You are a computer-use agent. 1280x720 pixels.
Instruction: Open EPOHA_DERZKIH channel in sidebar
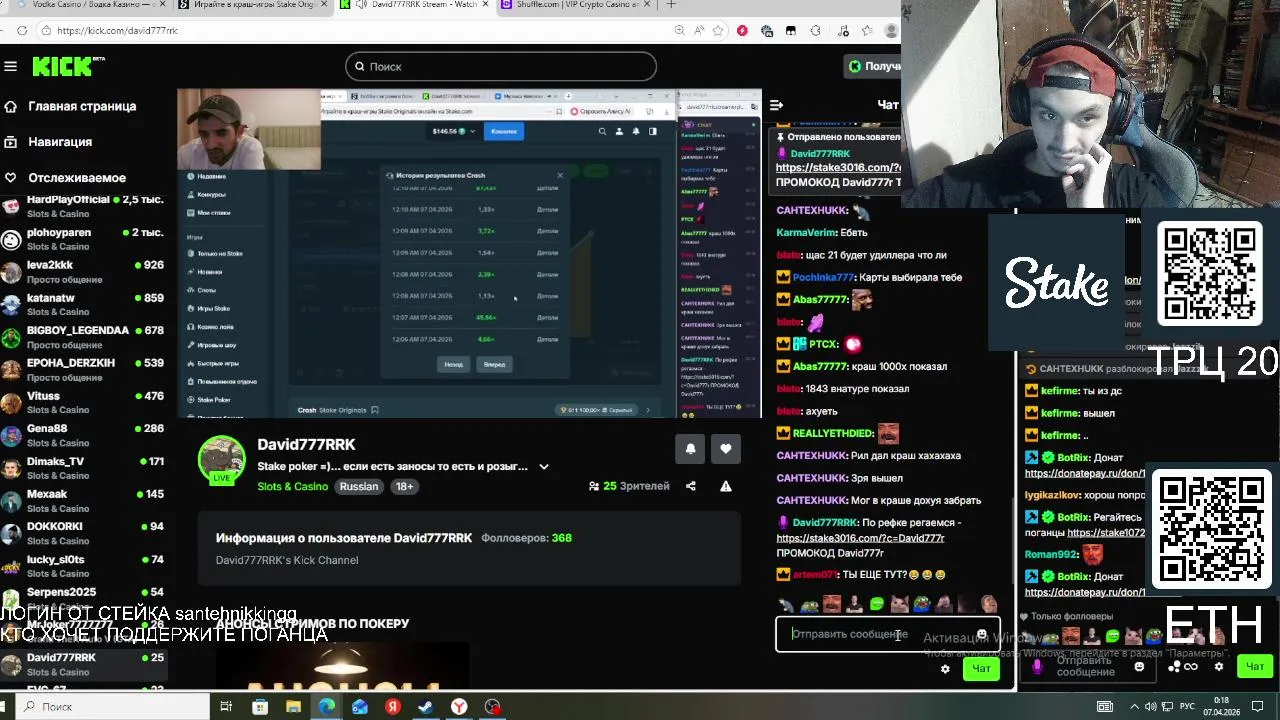point(83,370)
